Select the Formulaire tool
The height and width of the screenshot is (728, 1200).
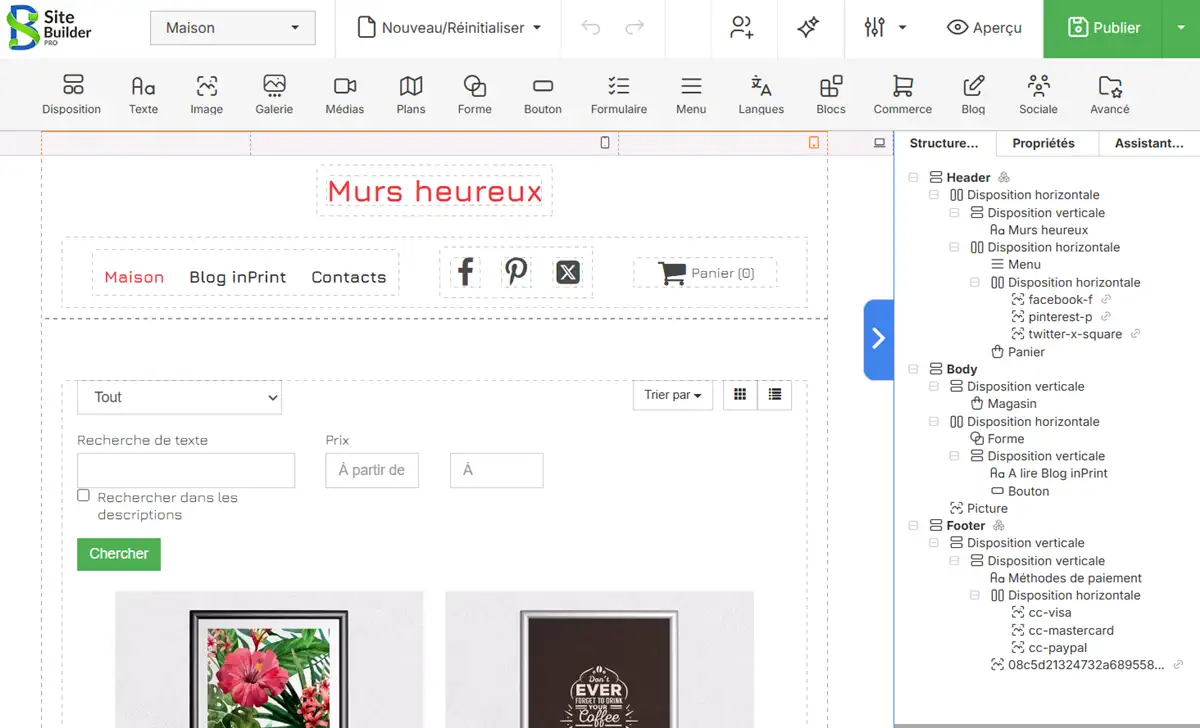click(x=619, y=95)
